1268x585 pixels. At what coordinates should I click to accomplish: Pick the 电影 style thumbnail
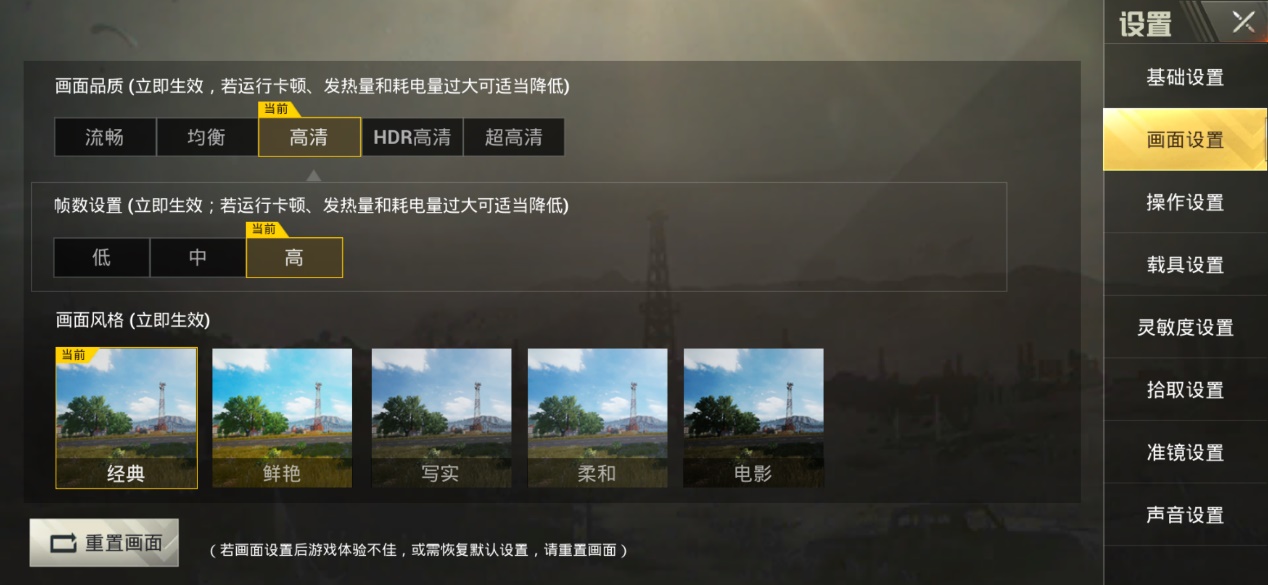coord(754,418)
